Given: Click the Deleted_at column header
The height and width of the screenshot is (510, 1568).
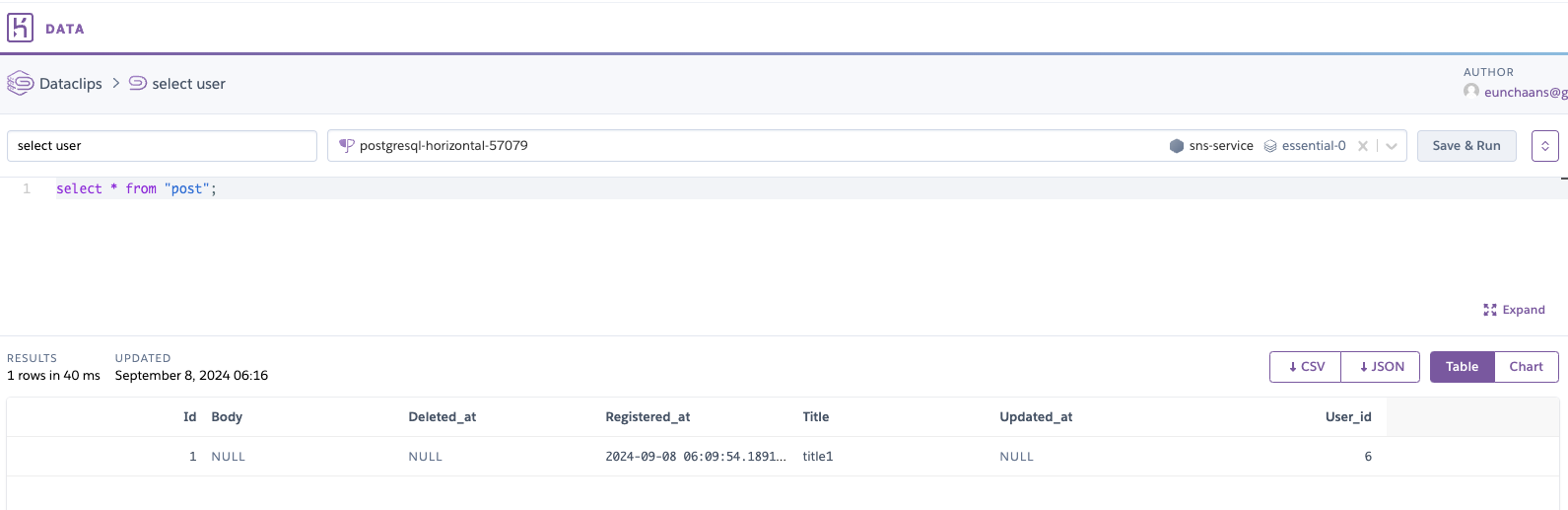Looking at the screenshot, I should click(x=443, y=417).
